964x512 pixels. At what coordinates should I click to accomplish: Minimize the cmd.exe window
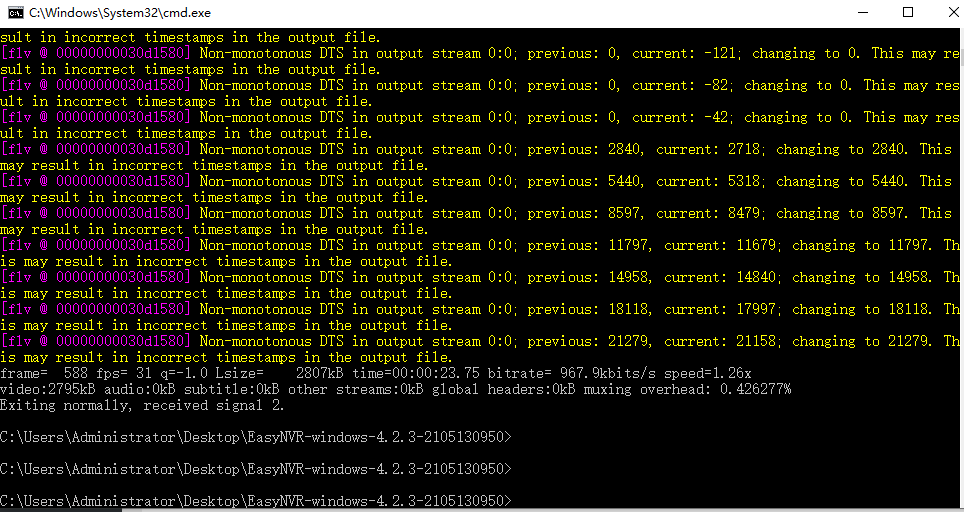(862, 12)
